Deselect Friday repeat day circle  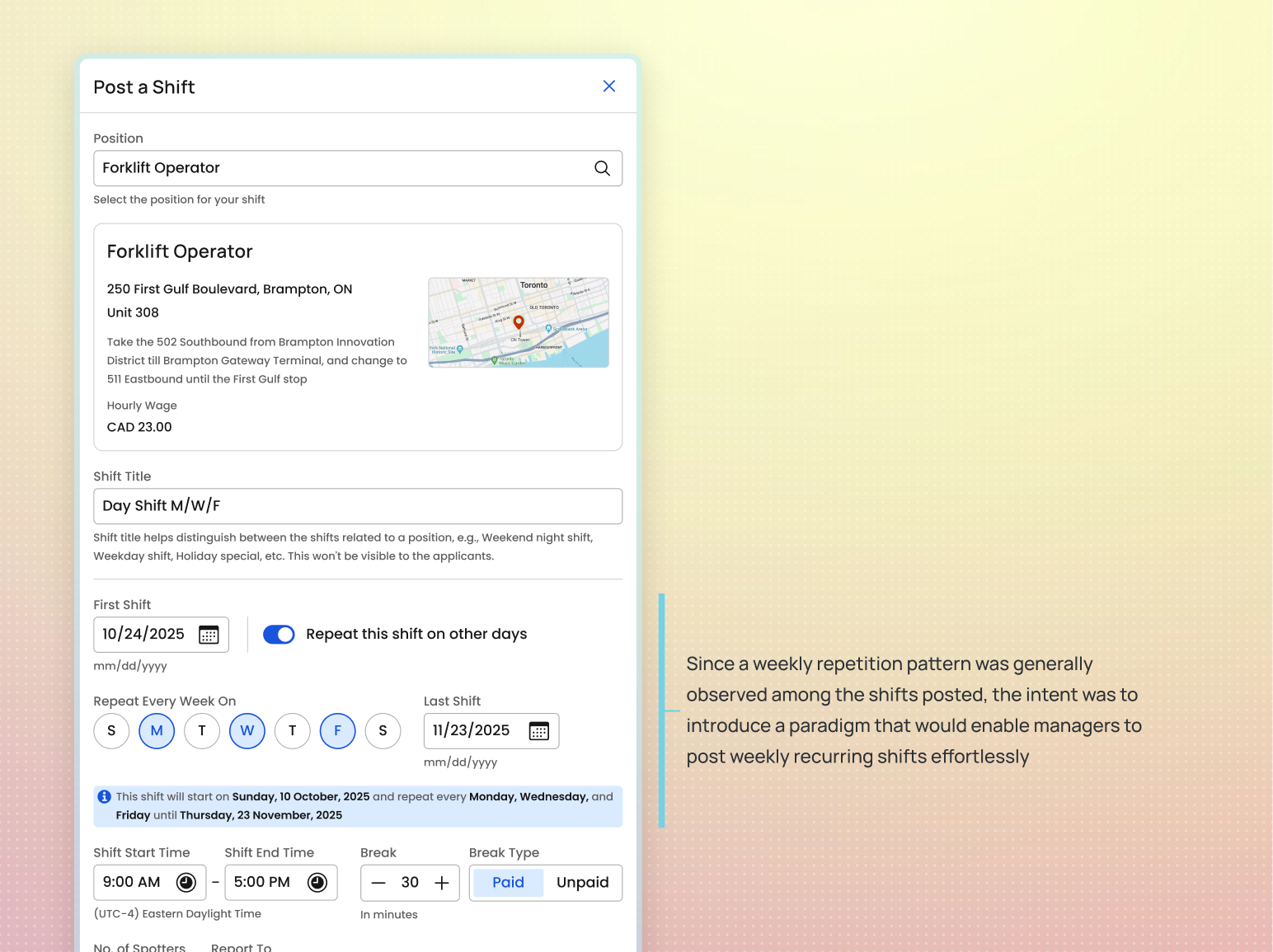pos(337,730)
